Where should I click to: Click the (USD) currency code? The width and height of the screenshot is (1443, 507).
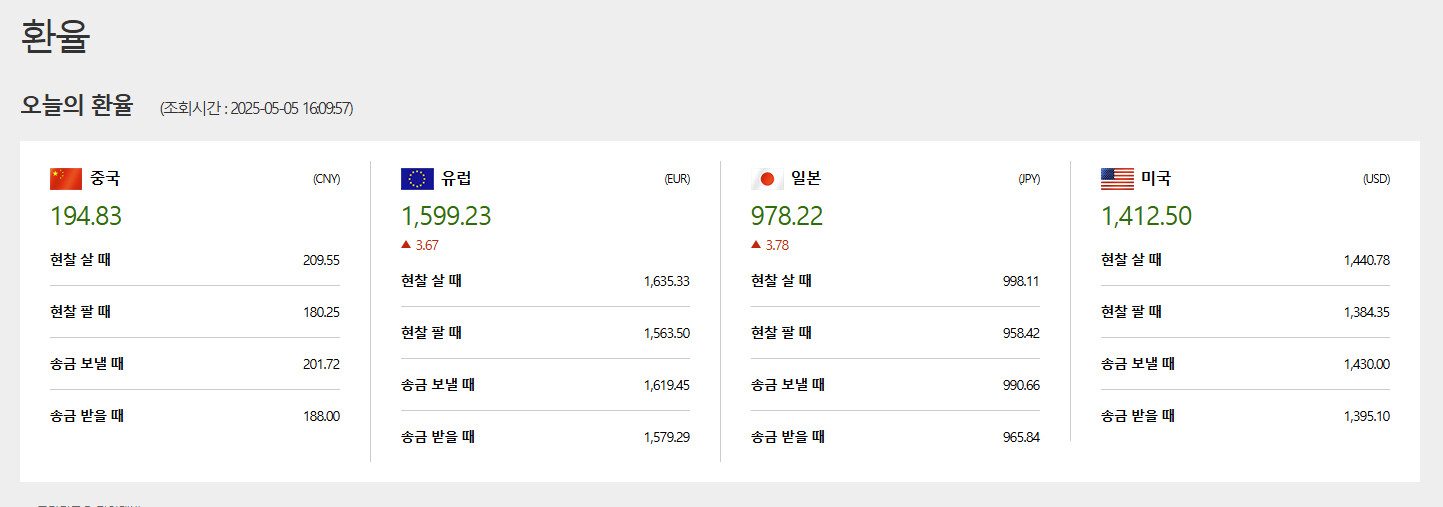pos(1376,179)
